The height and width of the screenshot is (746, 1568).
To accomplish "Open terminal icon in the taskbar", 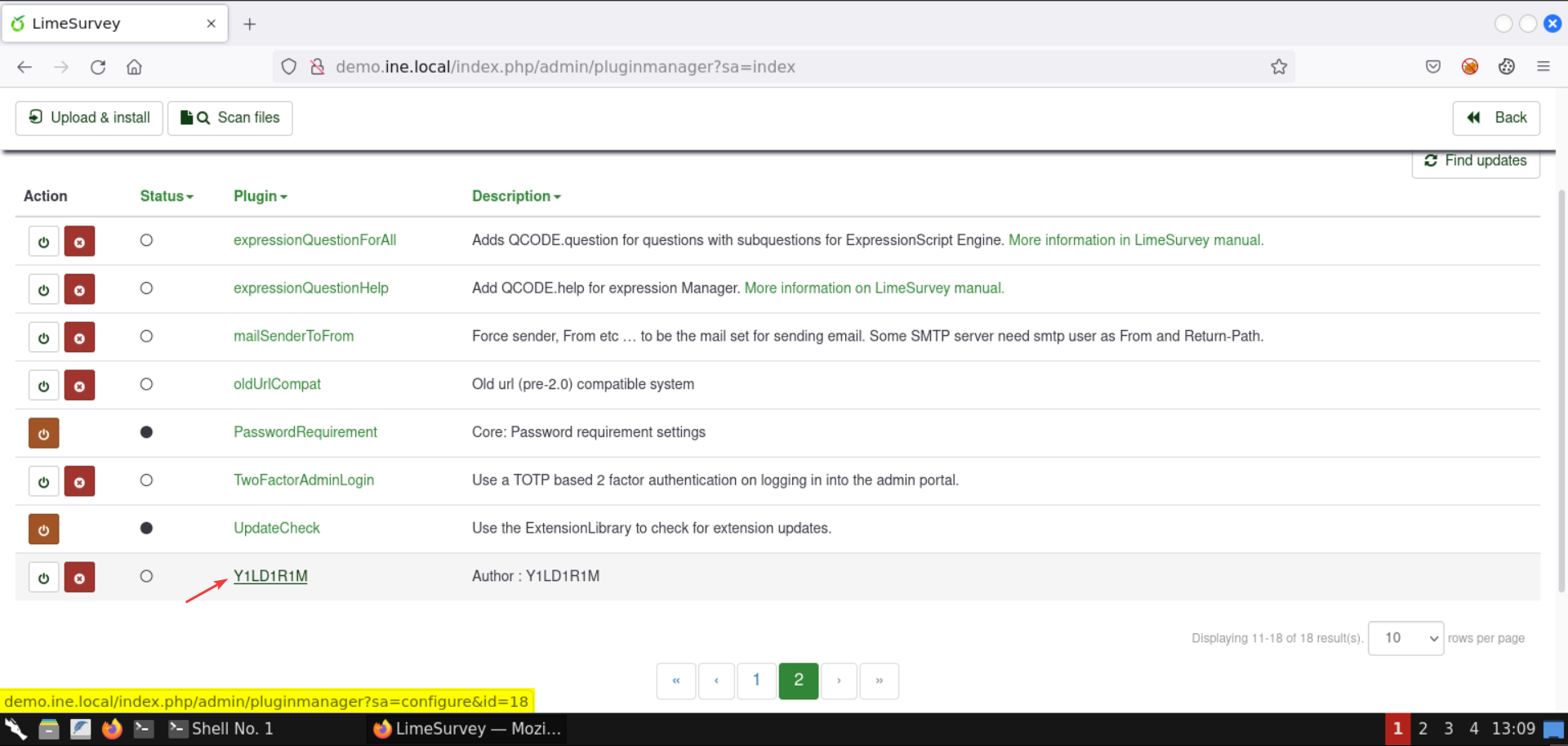I will [x=144, y=729].
